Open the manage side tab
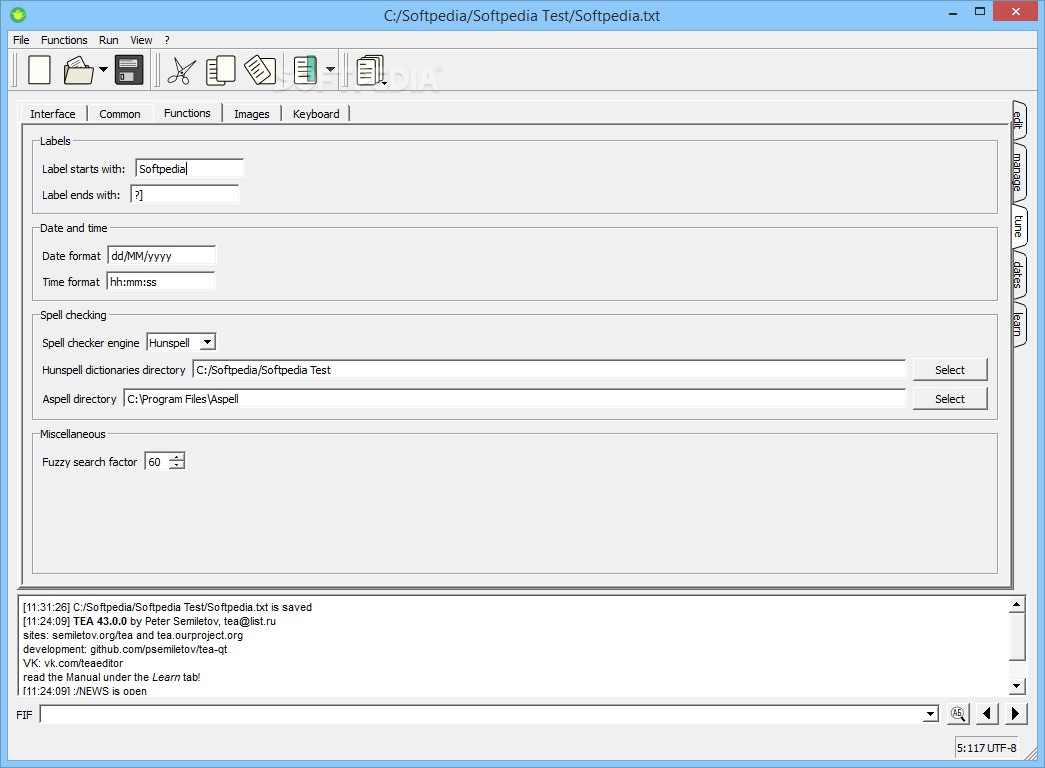 1018,173
